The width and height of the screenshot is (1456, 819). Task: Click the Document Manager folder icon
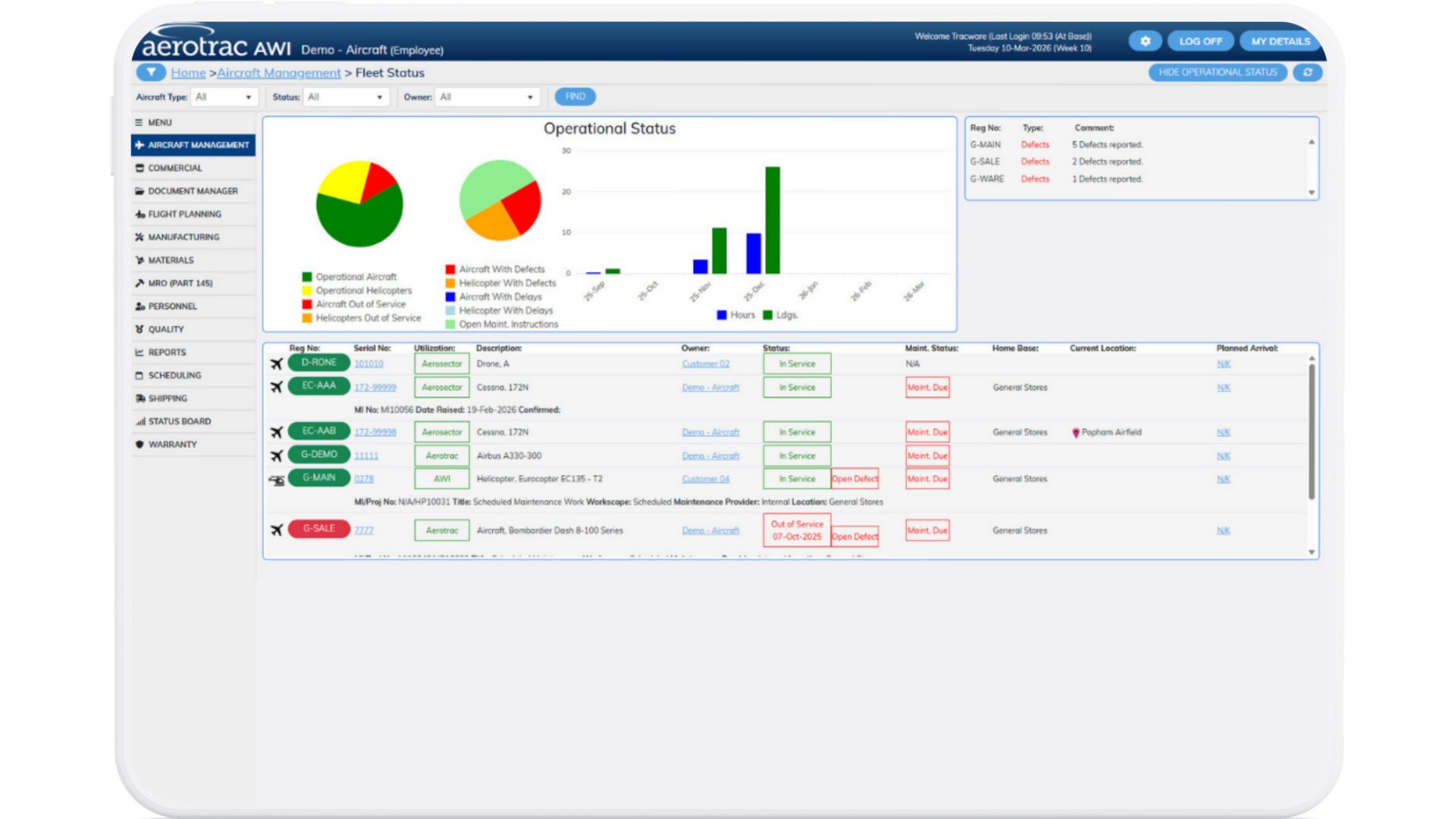[140, 191]
